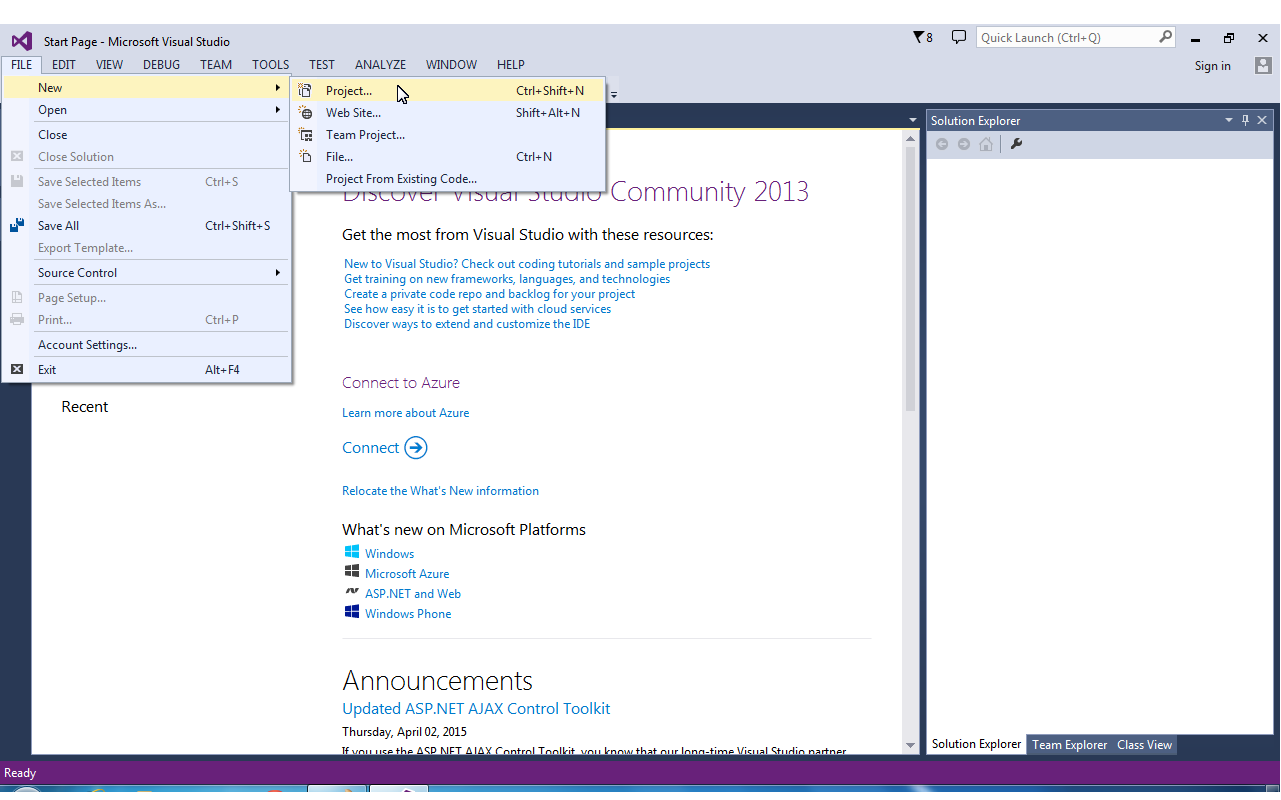Close the open FILE menu
This screenshot has width=1281, height=800.
click(x=22, y=65)
